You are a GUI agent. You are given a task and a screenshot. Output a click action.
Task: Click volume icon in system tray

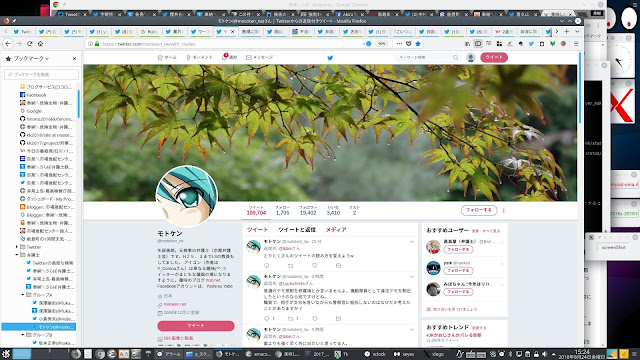coord(544,354)
